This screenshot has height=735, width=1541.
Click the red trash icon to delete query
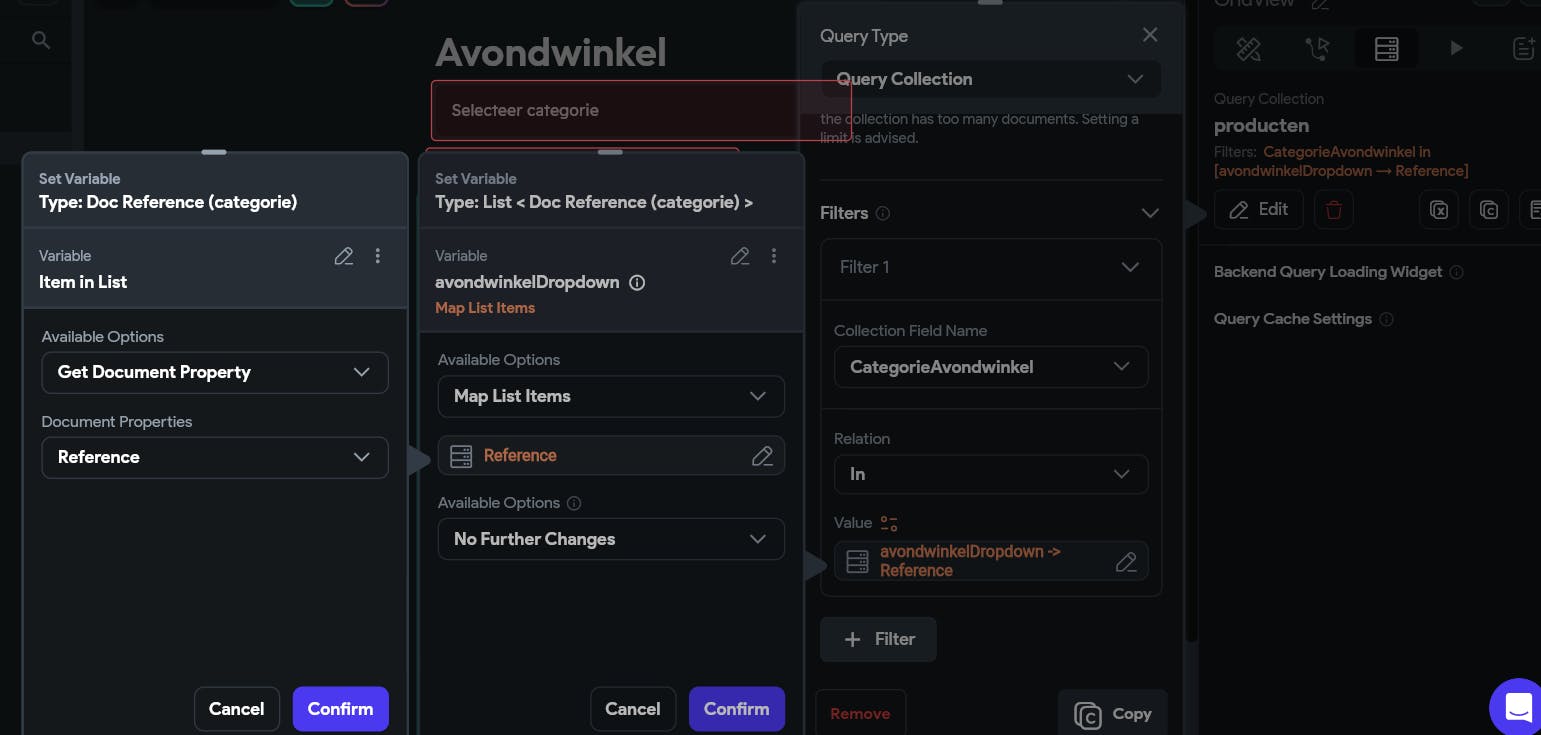(1333, 210)
